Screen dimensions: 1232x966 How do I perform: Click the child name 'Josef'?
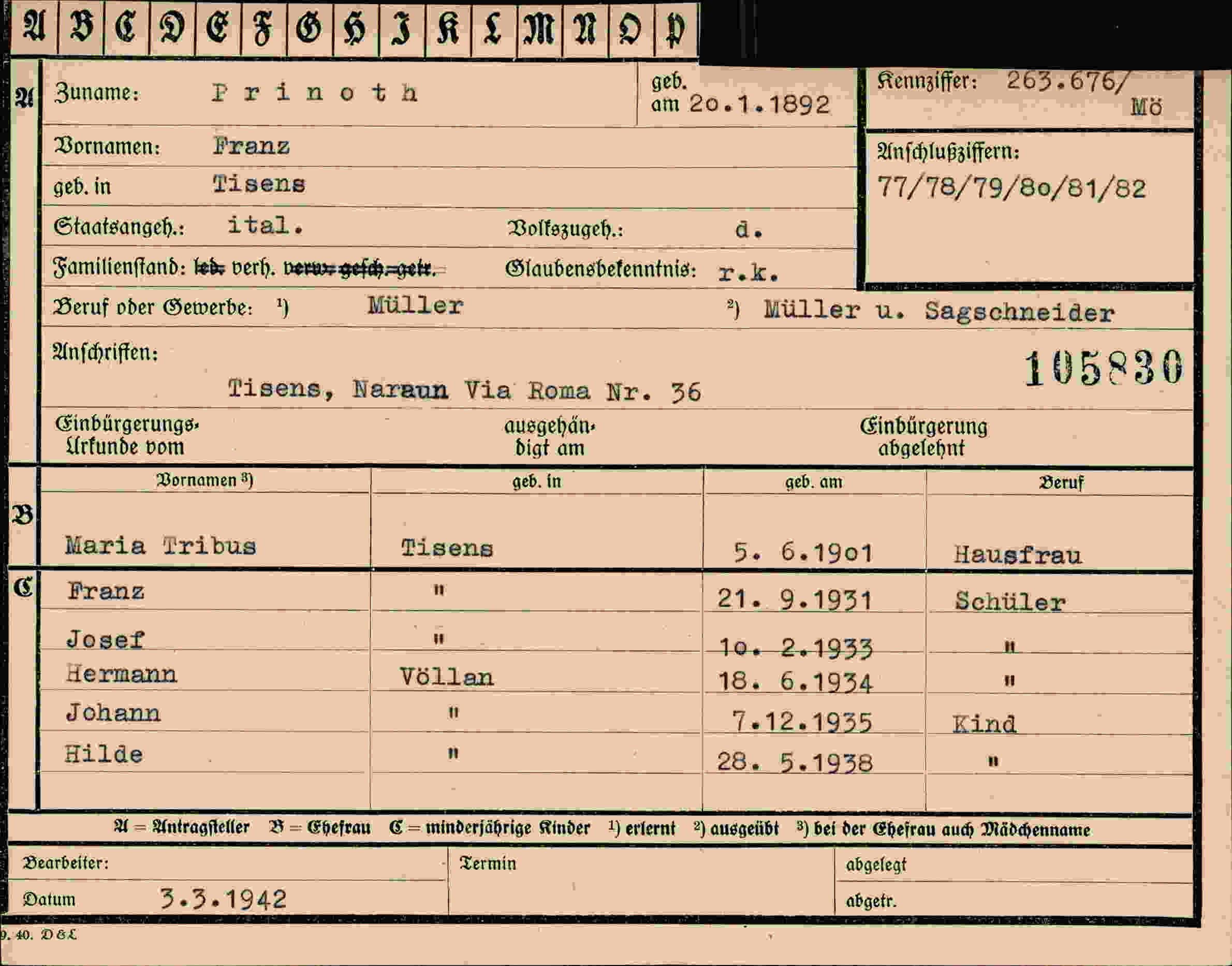105,640
